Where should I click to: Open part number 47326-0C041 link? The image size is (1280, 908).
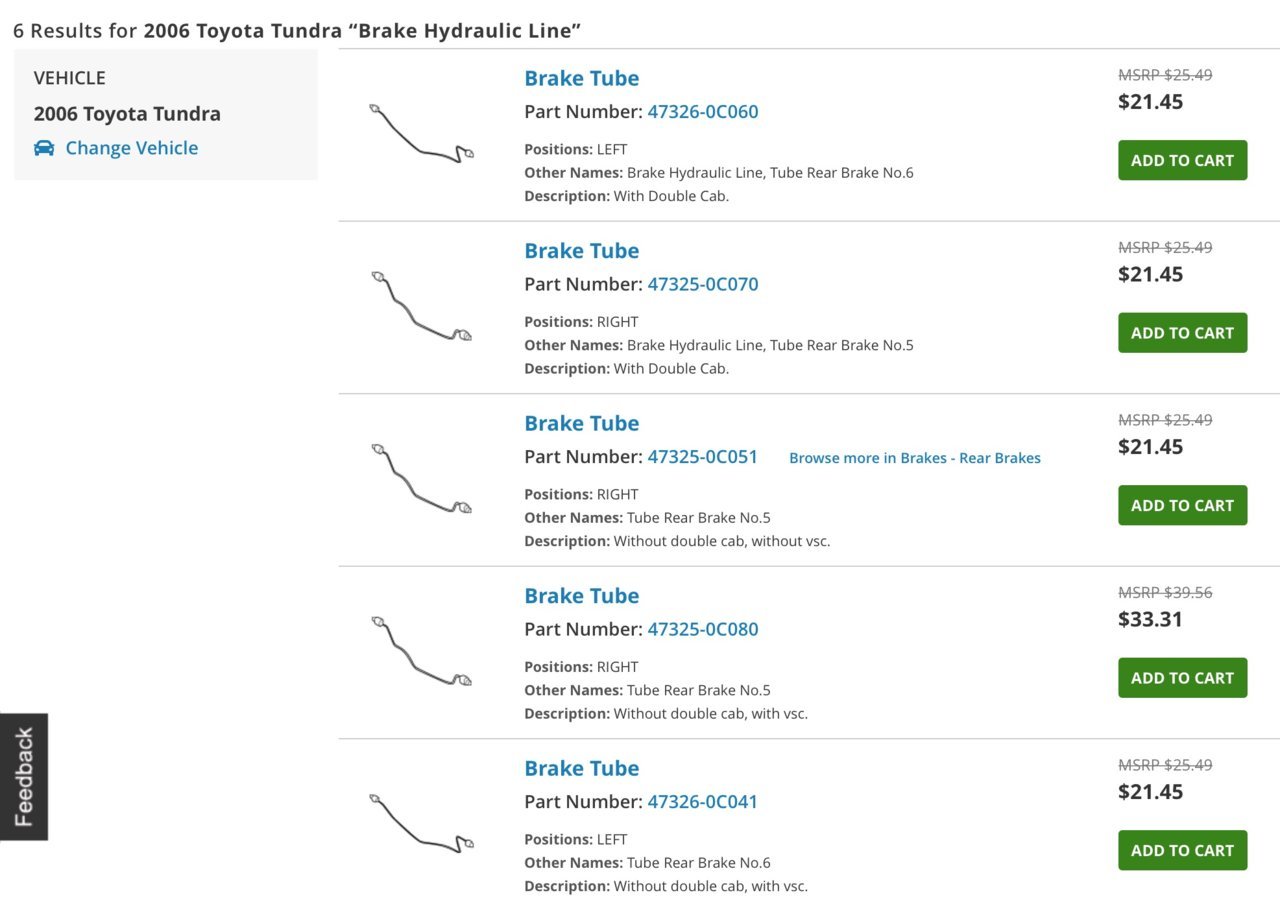[703, 802]
